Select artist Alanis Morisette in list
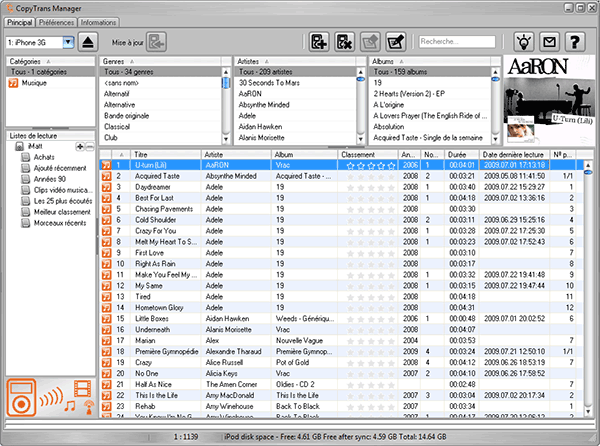 coord(295,138)
